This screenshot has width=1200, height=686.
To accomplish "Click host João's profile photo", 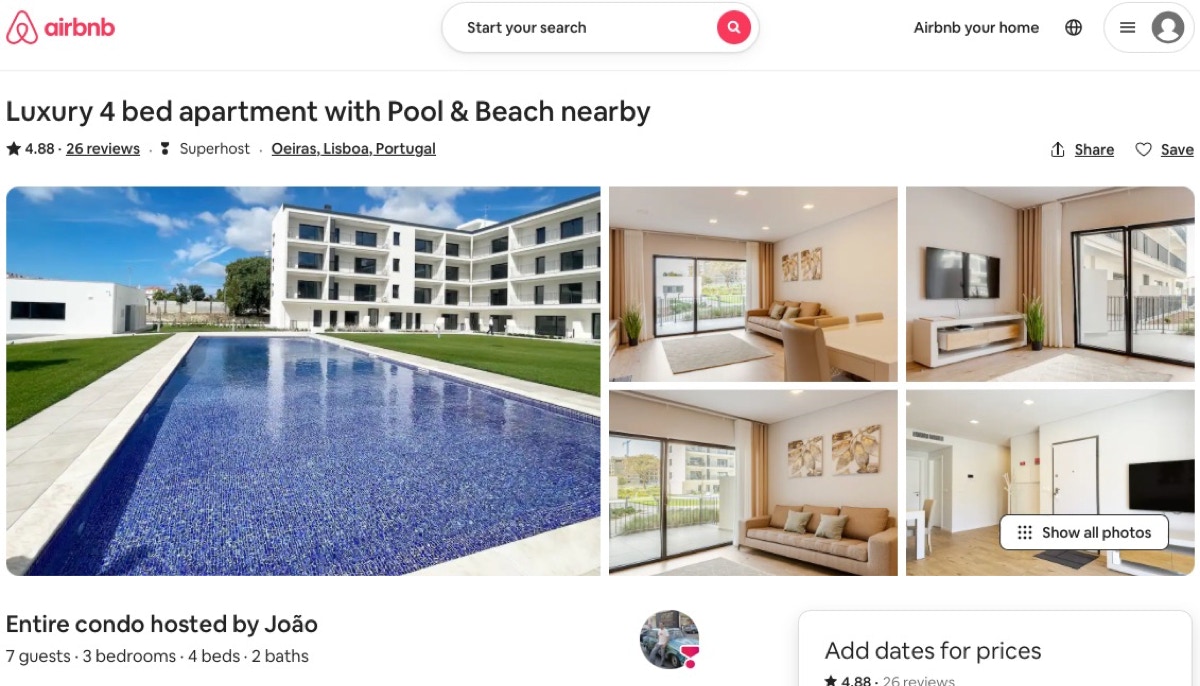I will [669, 639].
